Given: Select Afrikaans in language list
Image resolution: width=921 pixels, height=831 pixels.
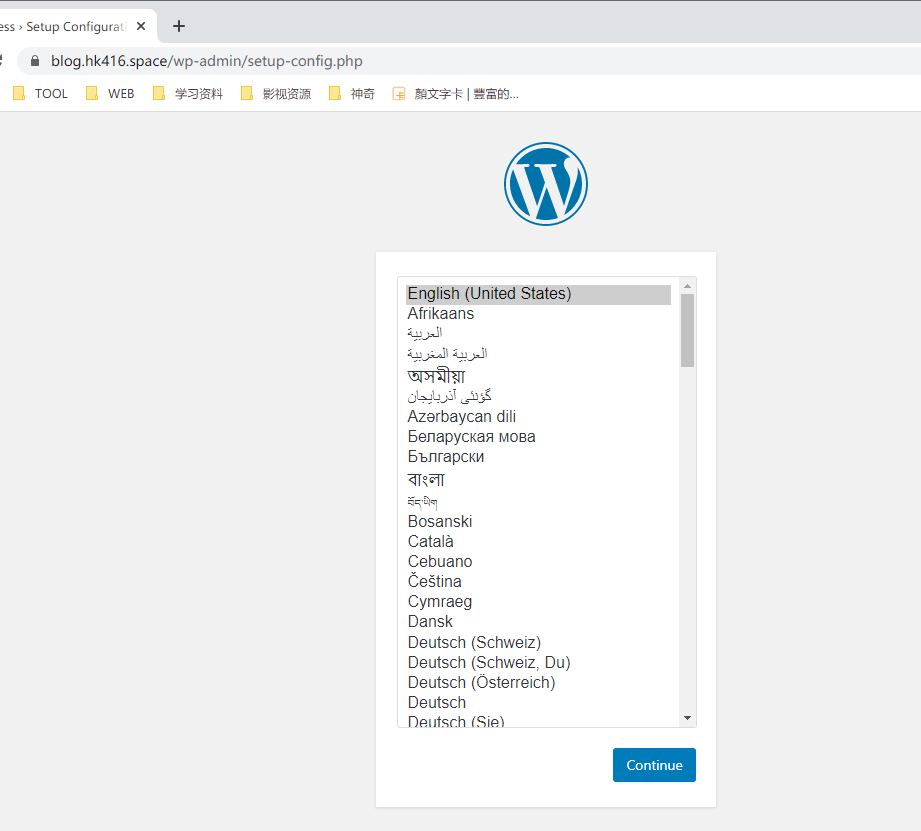Looking at the screenshot, I should 538,314.
